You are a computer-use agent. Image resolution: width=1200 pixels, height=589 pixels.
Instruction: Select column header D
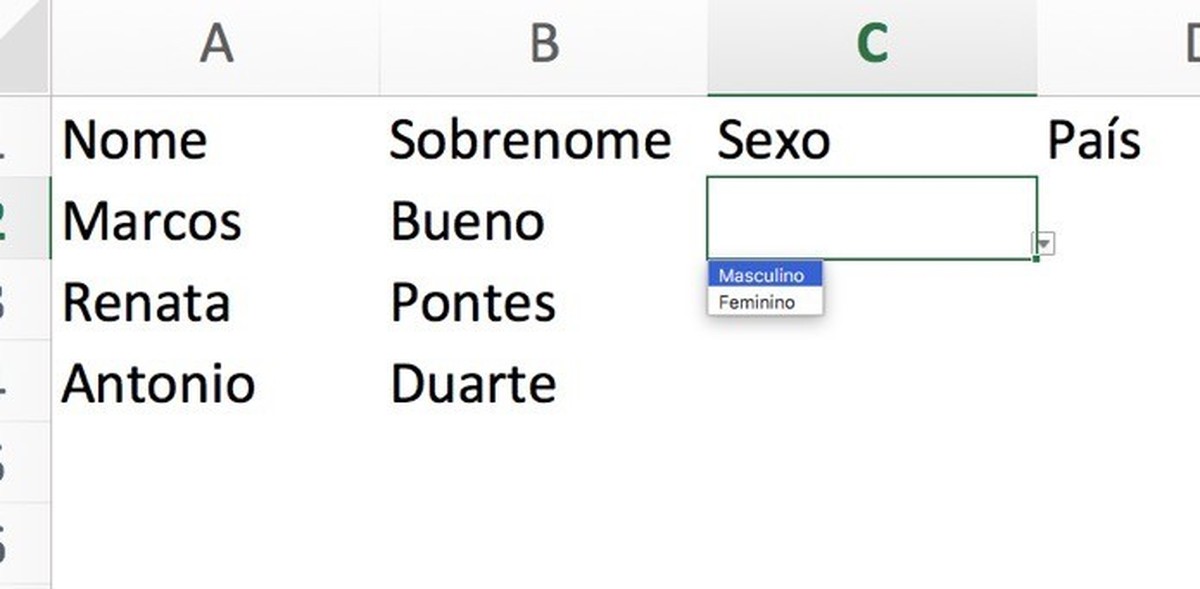1190,42
